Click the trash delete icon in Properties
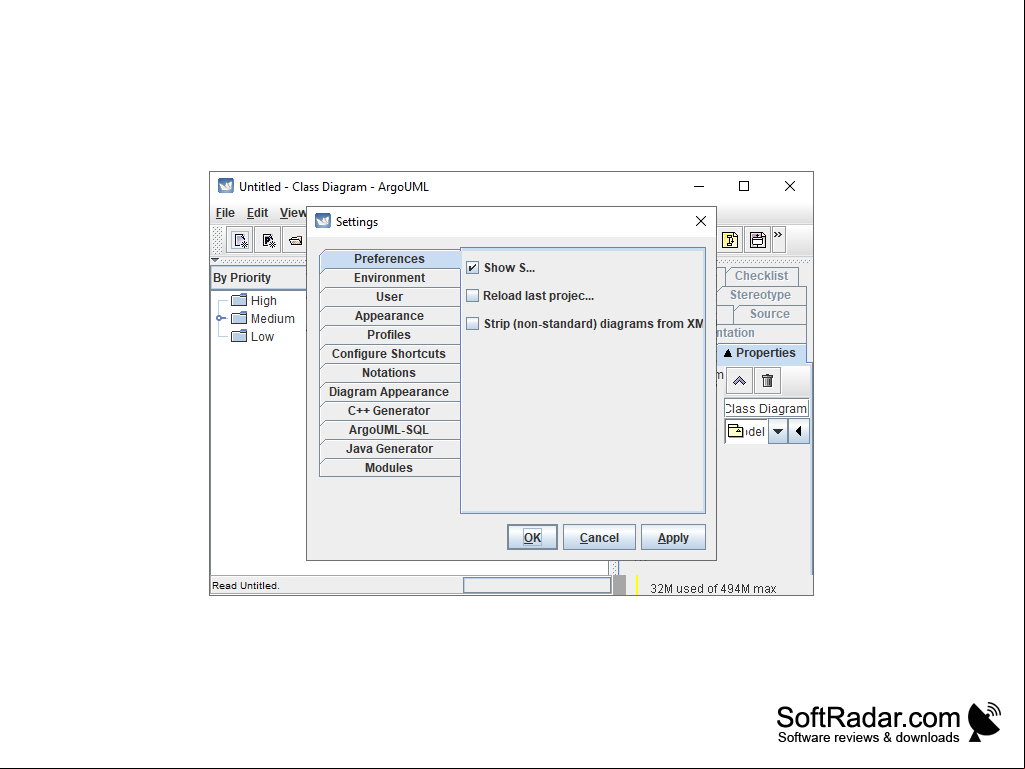This screenshot has width=1025, height=769. (767, 381)
